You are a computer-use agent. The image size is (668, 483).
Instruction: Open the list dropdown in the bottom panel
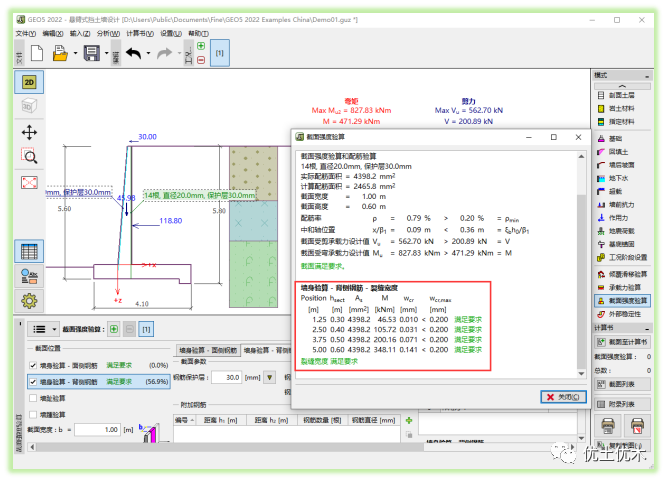pyautogui.click(x=44, y=329)
